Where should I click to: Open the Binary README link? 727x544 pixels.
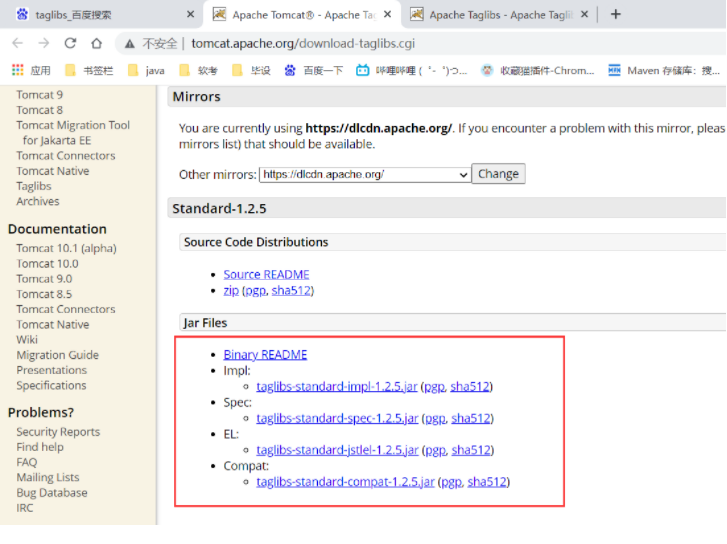[x=265, y=355]
